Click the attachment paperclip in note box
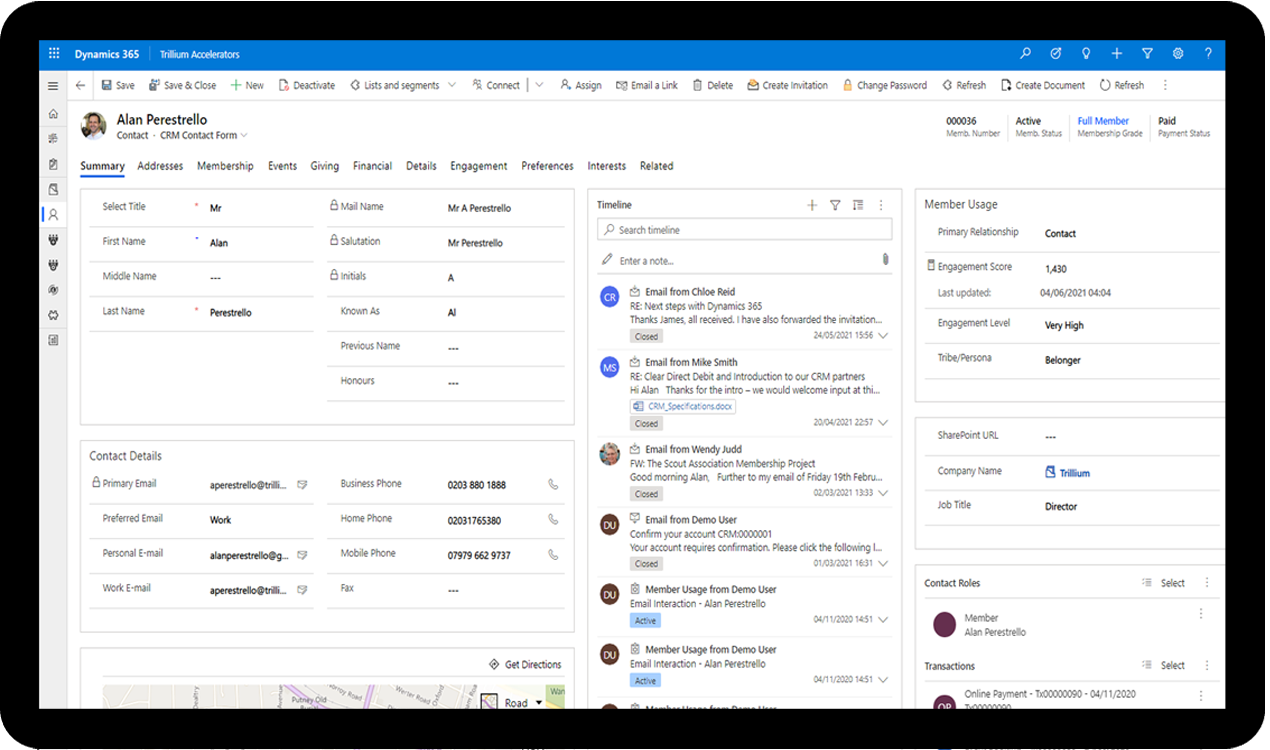The height and width of the screenshot is (750, 1270). pyautogui.click(x=885, y=260)
